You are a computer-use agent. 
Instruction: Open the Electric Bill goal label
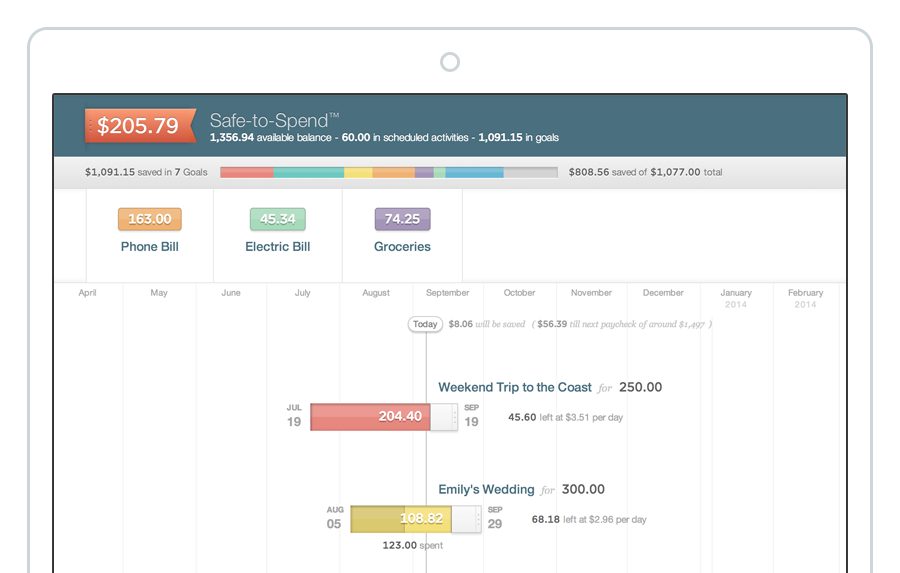(278, 246)
